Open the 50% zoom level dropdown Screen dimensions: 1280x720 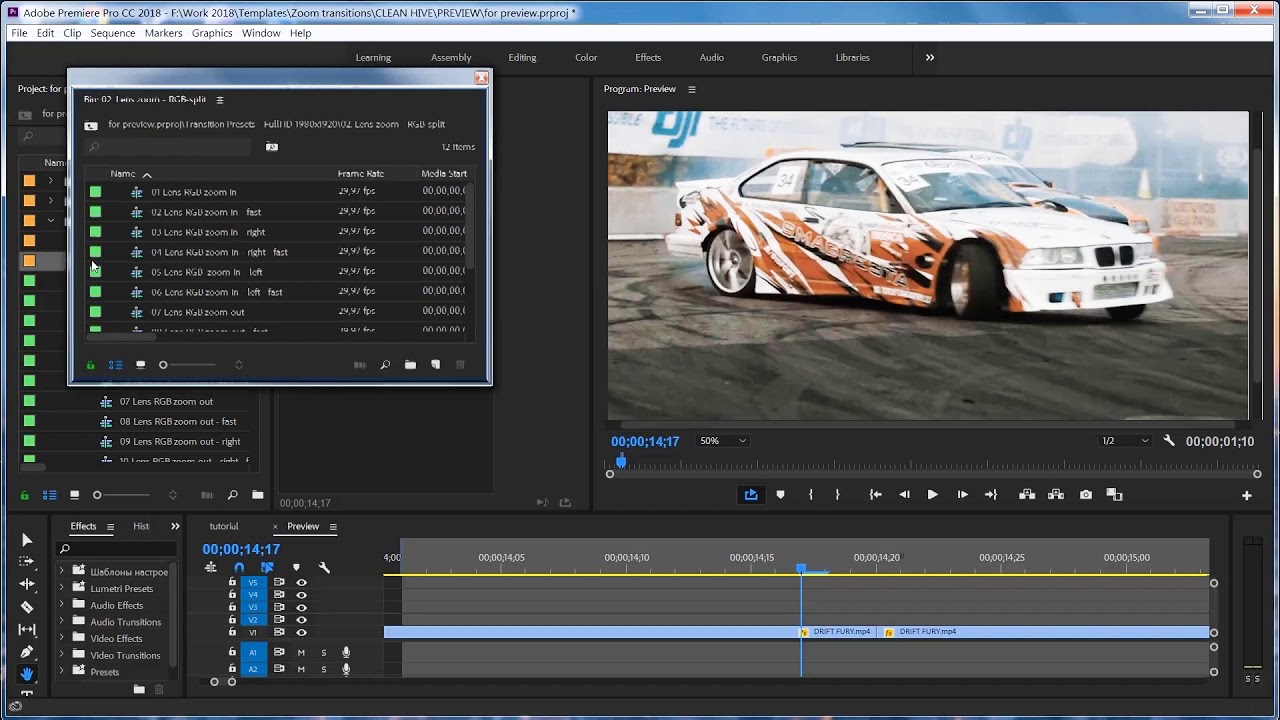[x=723, y=441]
